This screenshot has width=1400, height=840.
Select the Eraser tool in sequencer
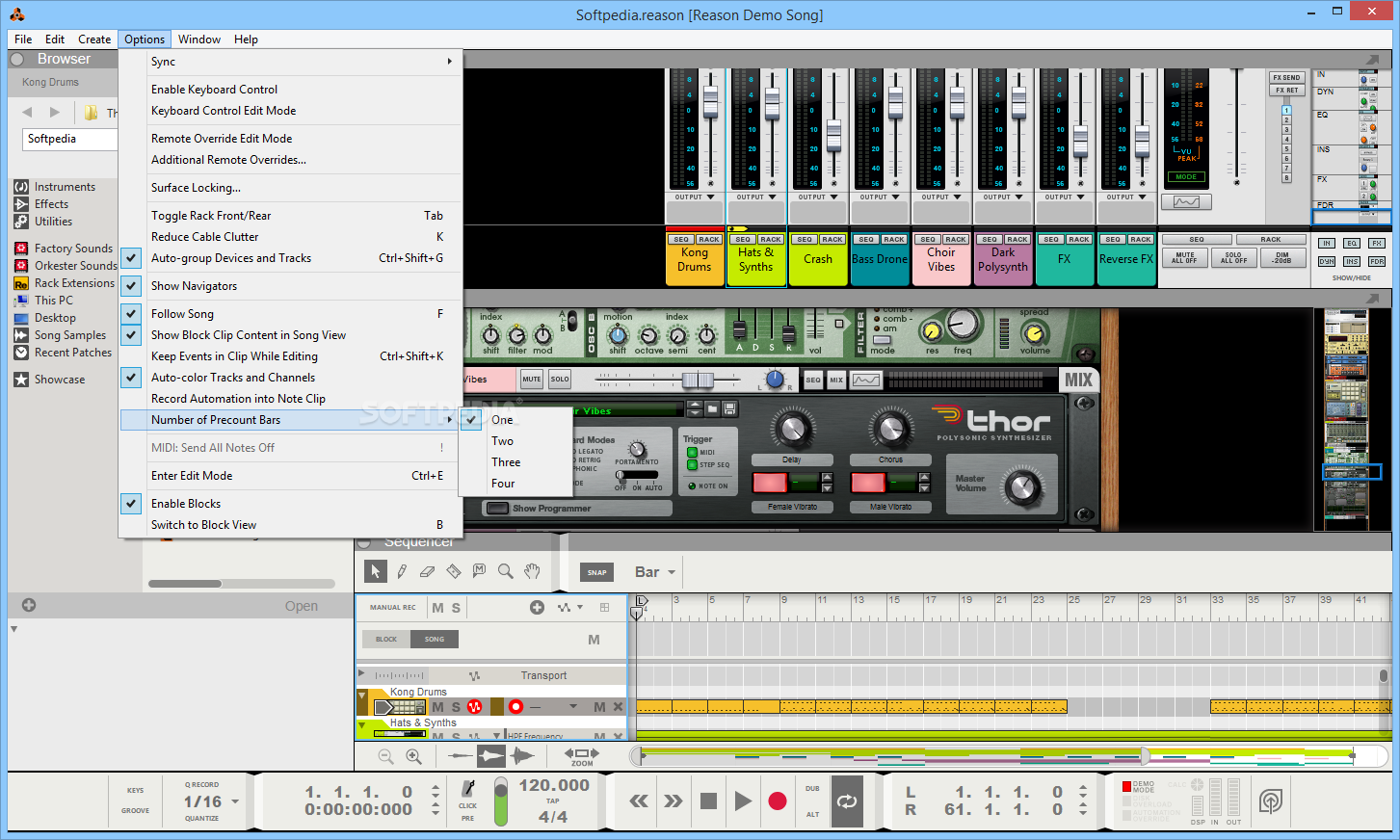(x=428, y=571)
